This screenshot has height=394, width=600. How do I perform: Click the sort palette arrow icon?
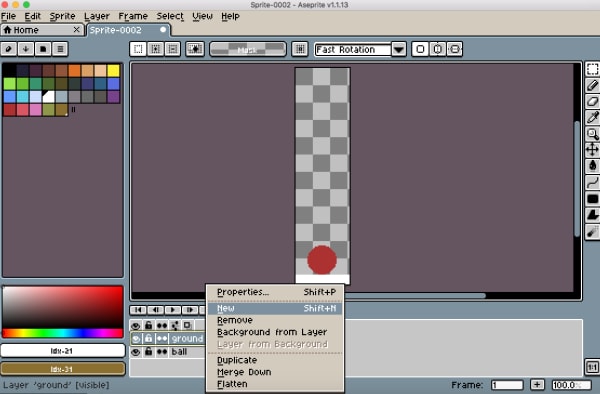26,49
